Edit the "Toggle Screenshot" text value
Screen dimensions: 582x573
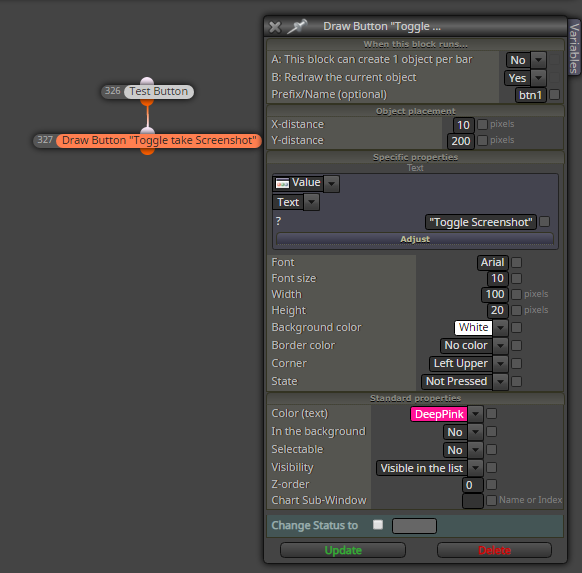click(x=481, y=222)
